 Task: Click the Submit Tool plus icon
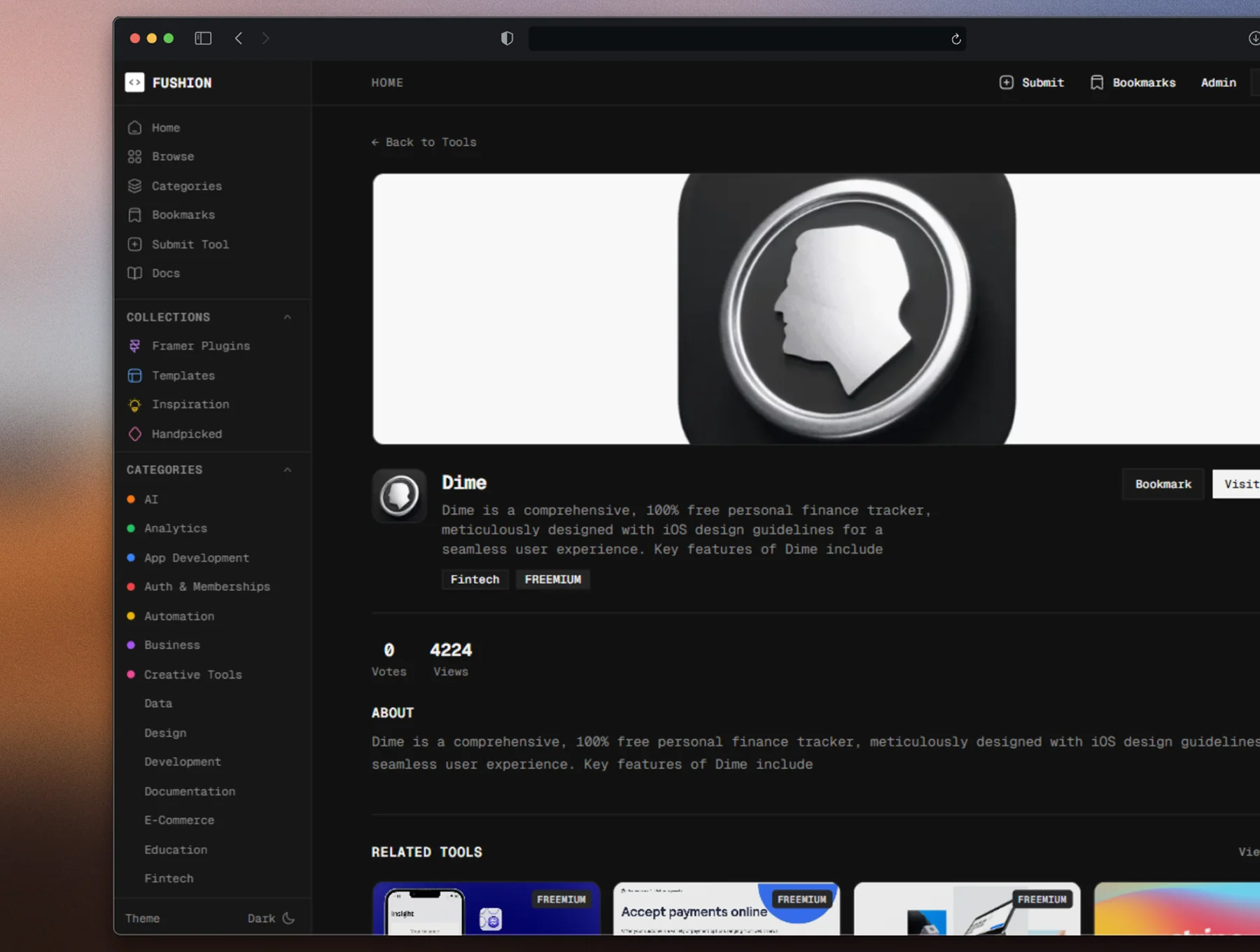[x=135, y=244]
